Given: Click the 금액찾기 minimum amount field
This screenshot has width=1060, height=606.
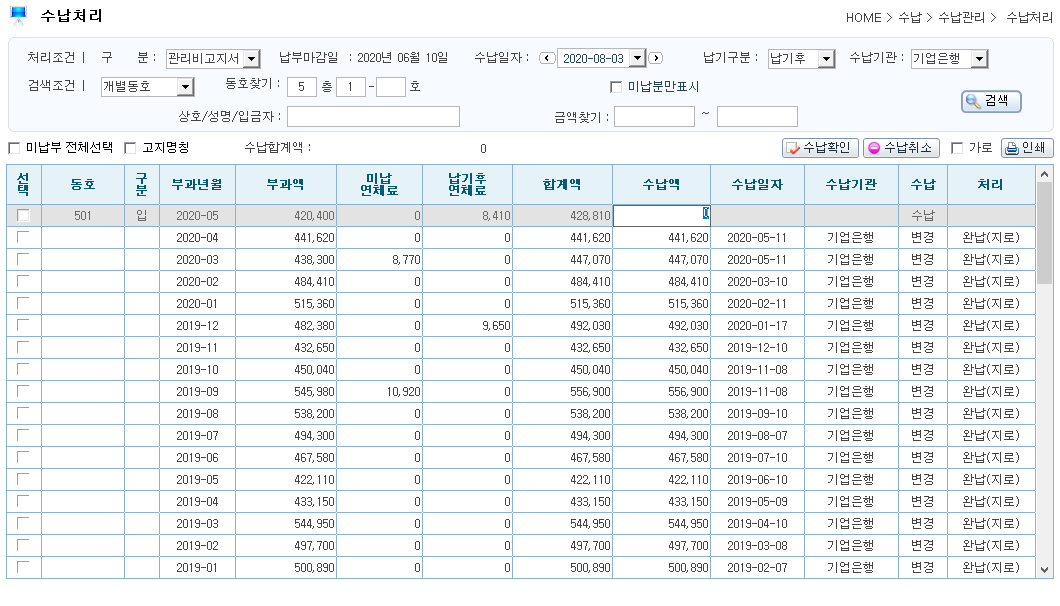Looking at the screenshot, I should coord(654,116).
